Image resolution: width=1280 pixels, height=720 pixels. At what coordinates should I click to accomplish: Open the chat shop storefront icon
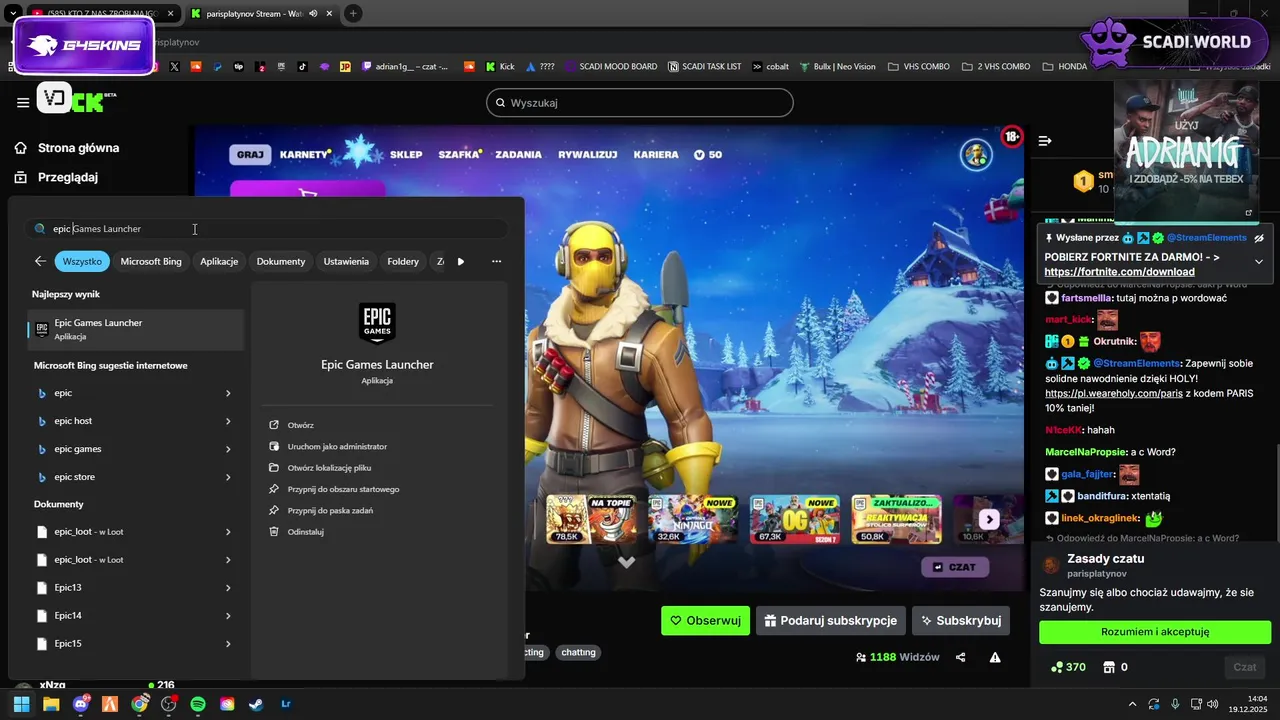1108,667
